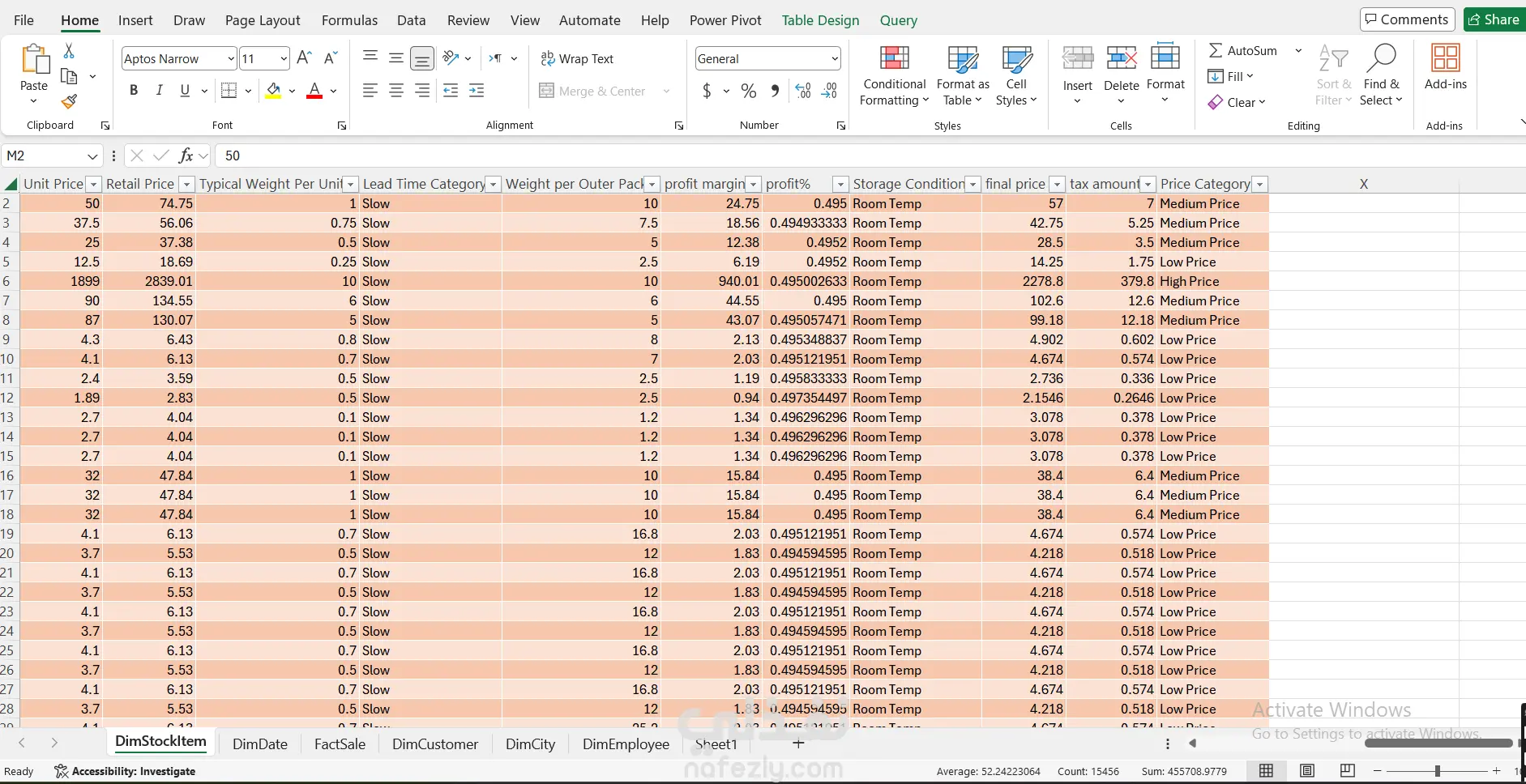Open the Formulas ribbon tab
1526x784 pixels.
pyautogui.click(x=349, y=20)
